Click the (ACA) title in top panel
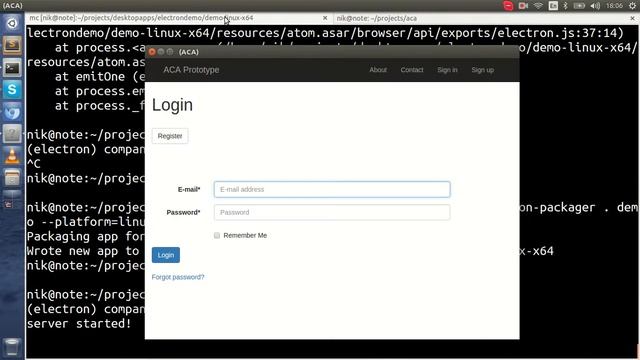The height and width of the screenshot is (360, 640). (12, 6)
